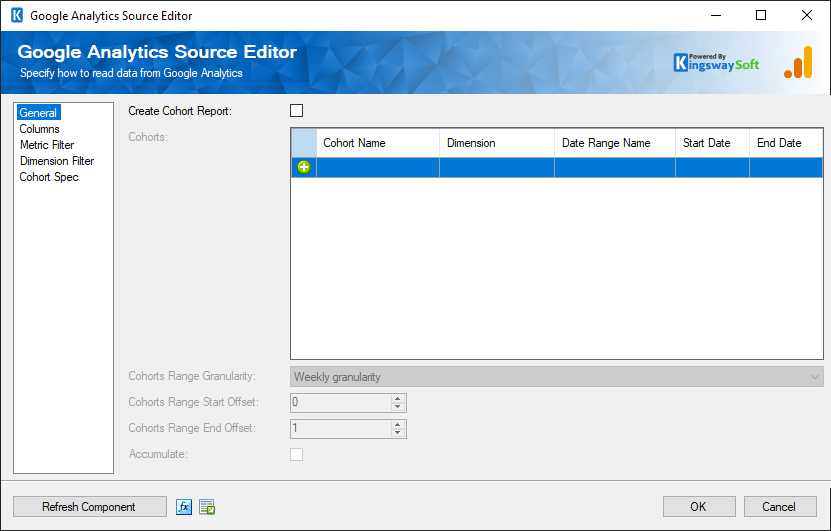
Task: Click the new row Dimension cell
Action: [497, 167]
